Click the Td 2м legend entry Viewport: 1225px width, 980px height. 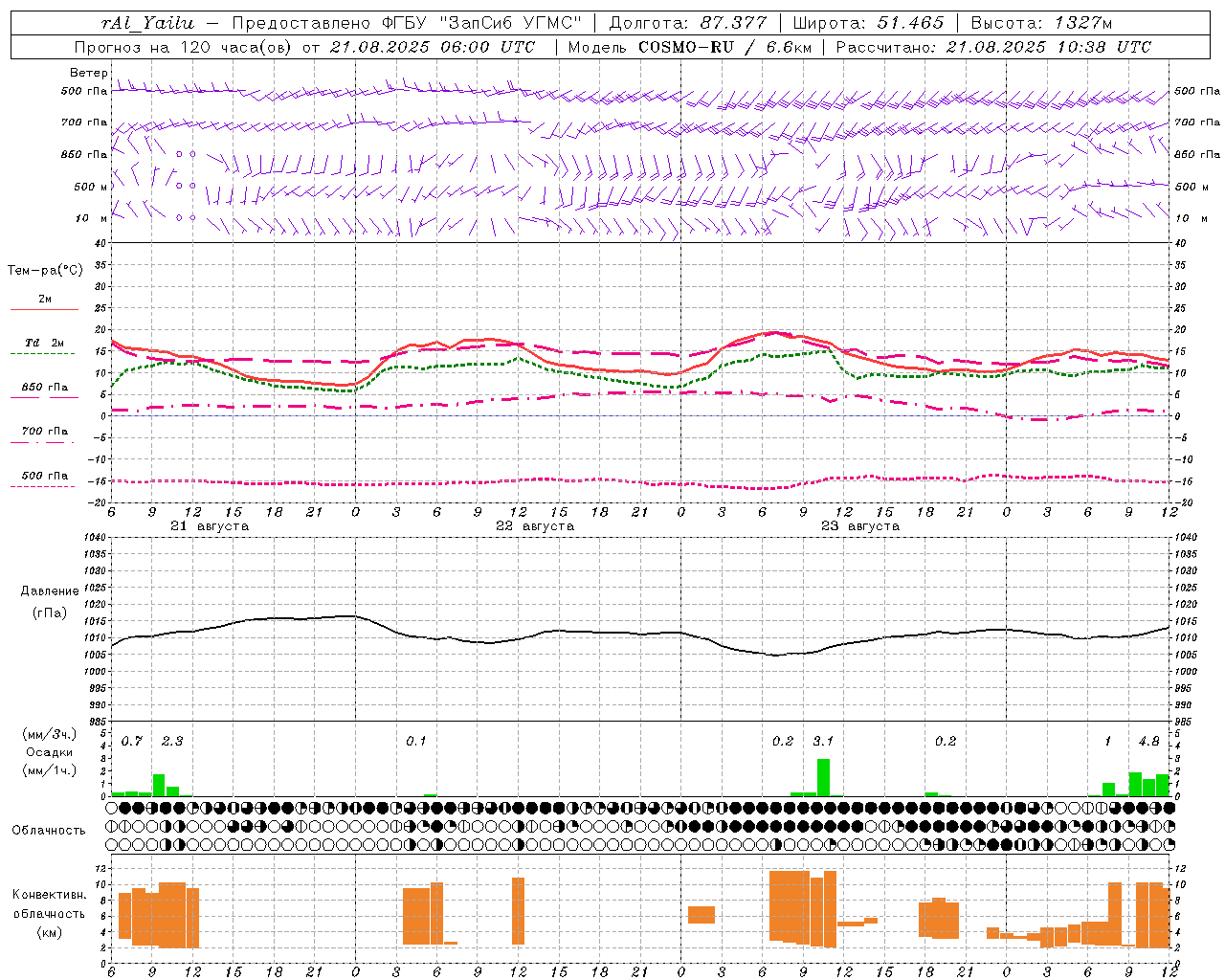(x=45, y=343)
